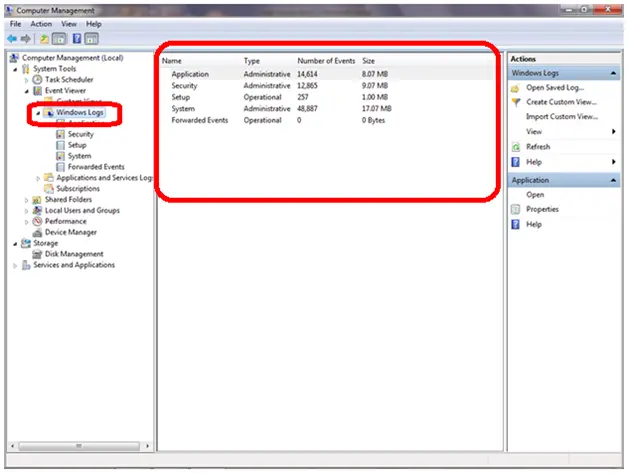Sort by the Size column header

point(368,61)
